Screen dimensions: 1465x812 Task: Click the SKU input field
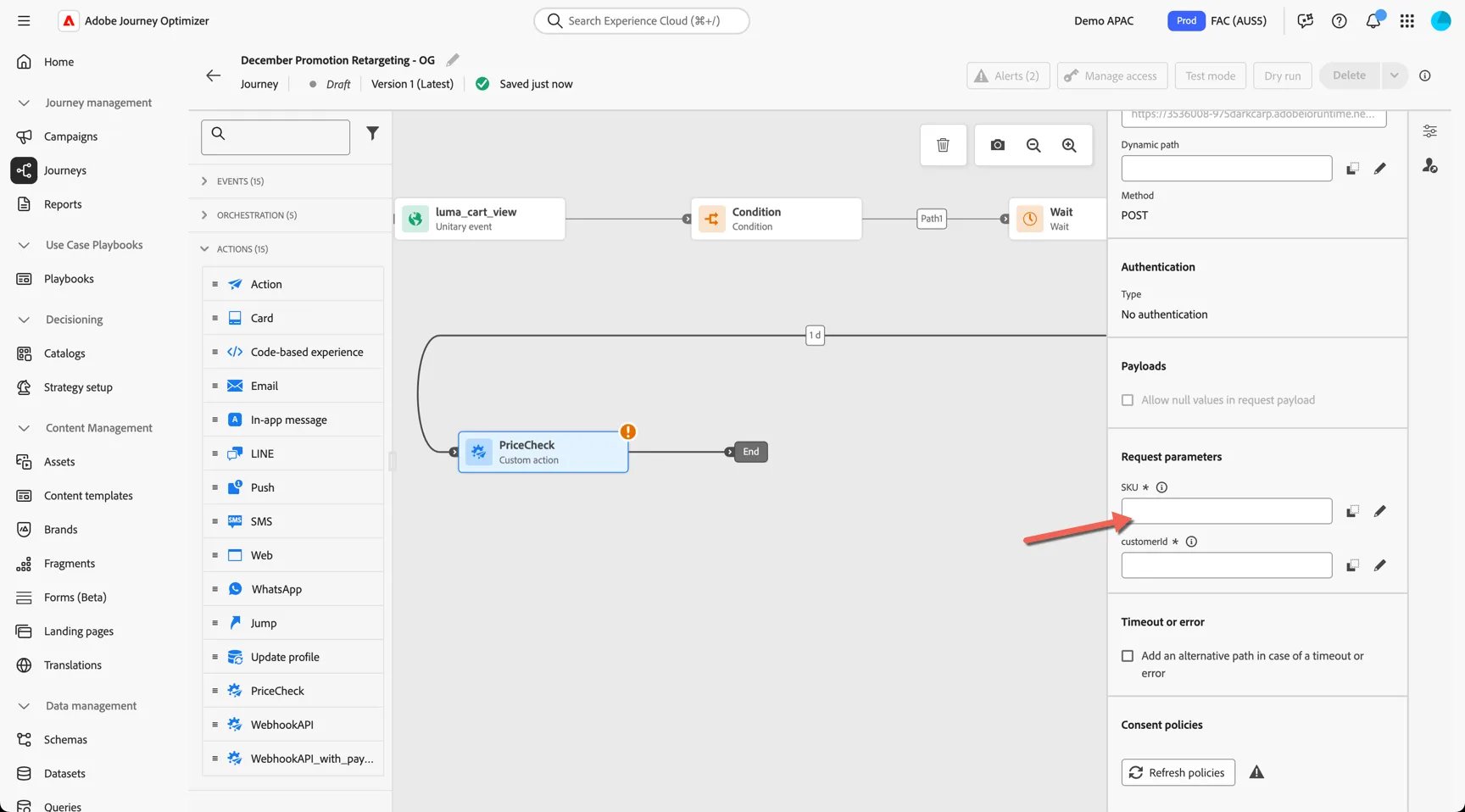pyautogui.click(x=1226, y=511)
